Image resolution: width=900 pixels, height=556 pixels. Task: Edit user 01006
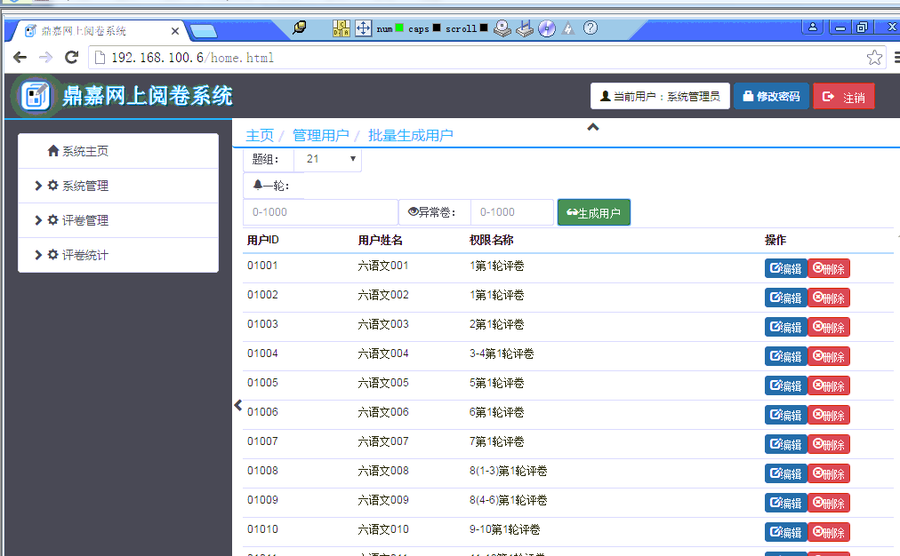(x=786, y=415)
